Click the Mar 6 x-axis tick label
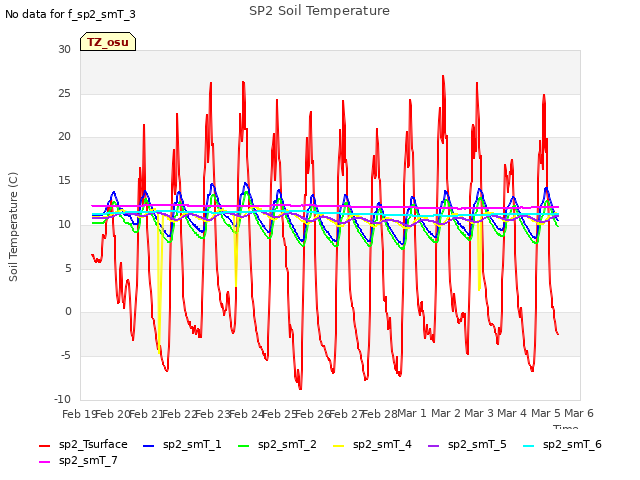The width and height of the screenshot is (640, 480). 579,413
